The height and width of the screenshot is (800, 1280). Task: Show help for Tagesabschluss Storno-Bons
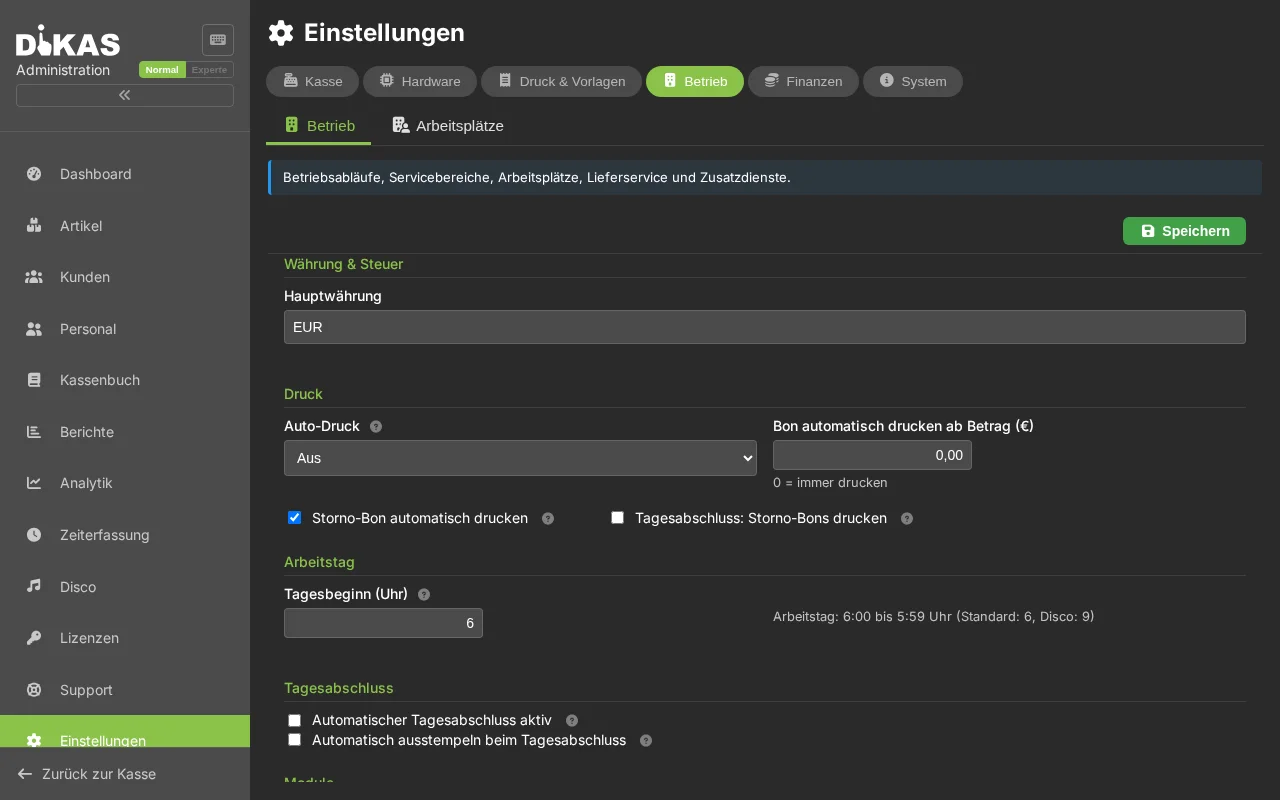click(907, 518)
